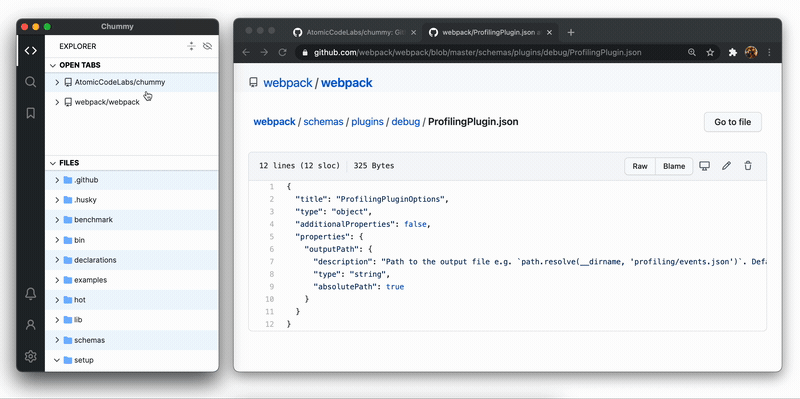Click the delete trash icon for the file
The image size is (800, 399).
[x=748, y=166]
